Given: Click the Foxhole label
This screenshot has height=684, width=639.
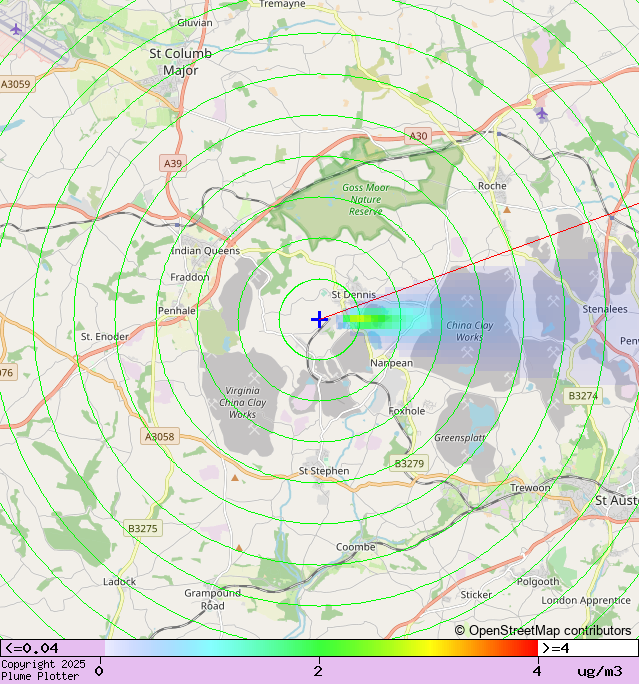Looking at the screenshot, I should pyautogui.click(x=407, y=411).
